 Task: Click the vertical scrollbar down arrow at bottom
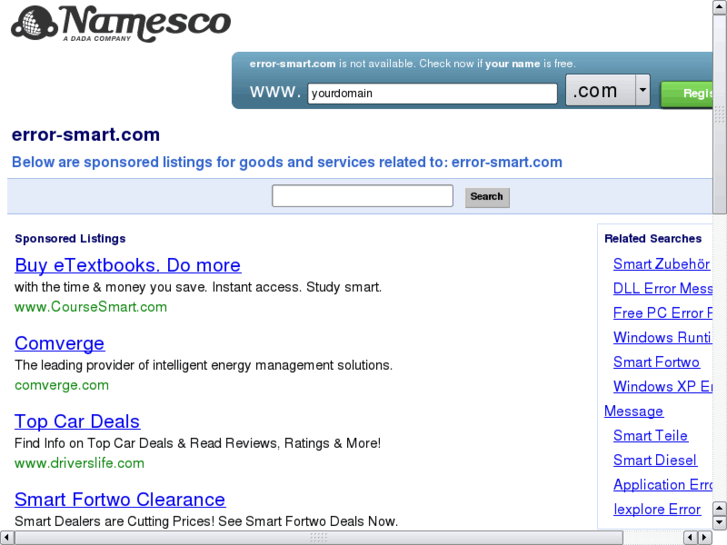720,524
